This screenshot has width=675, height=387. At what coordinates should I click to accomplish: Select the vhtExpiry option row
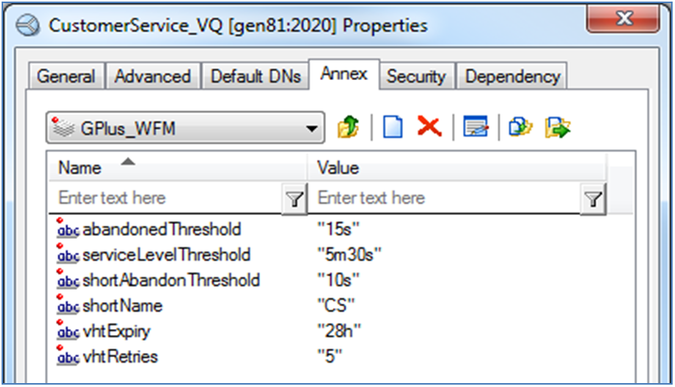tap(340, 331)
